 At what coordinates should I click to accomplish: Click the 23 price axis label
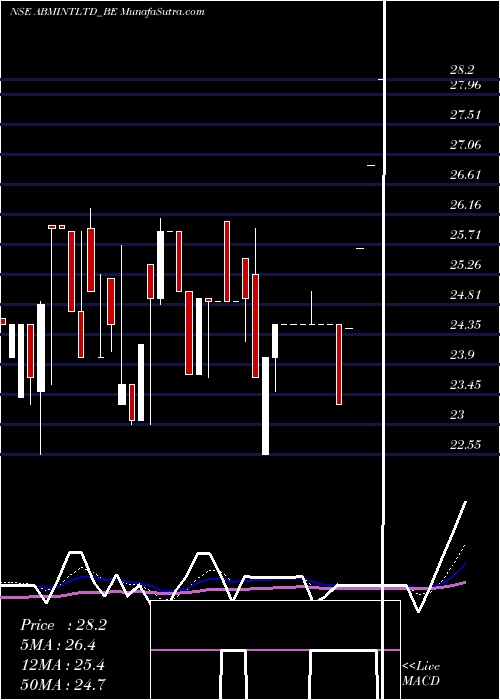pos(457,415)
